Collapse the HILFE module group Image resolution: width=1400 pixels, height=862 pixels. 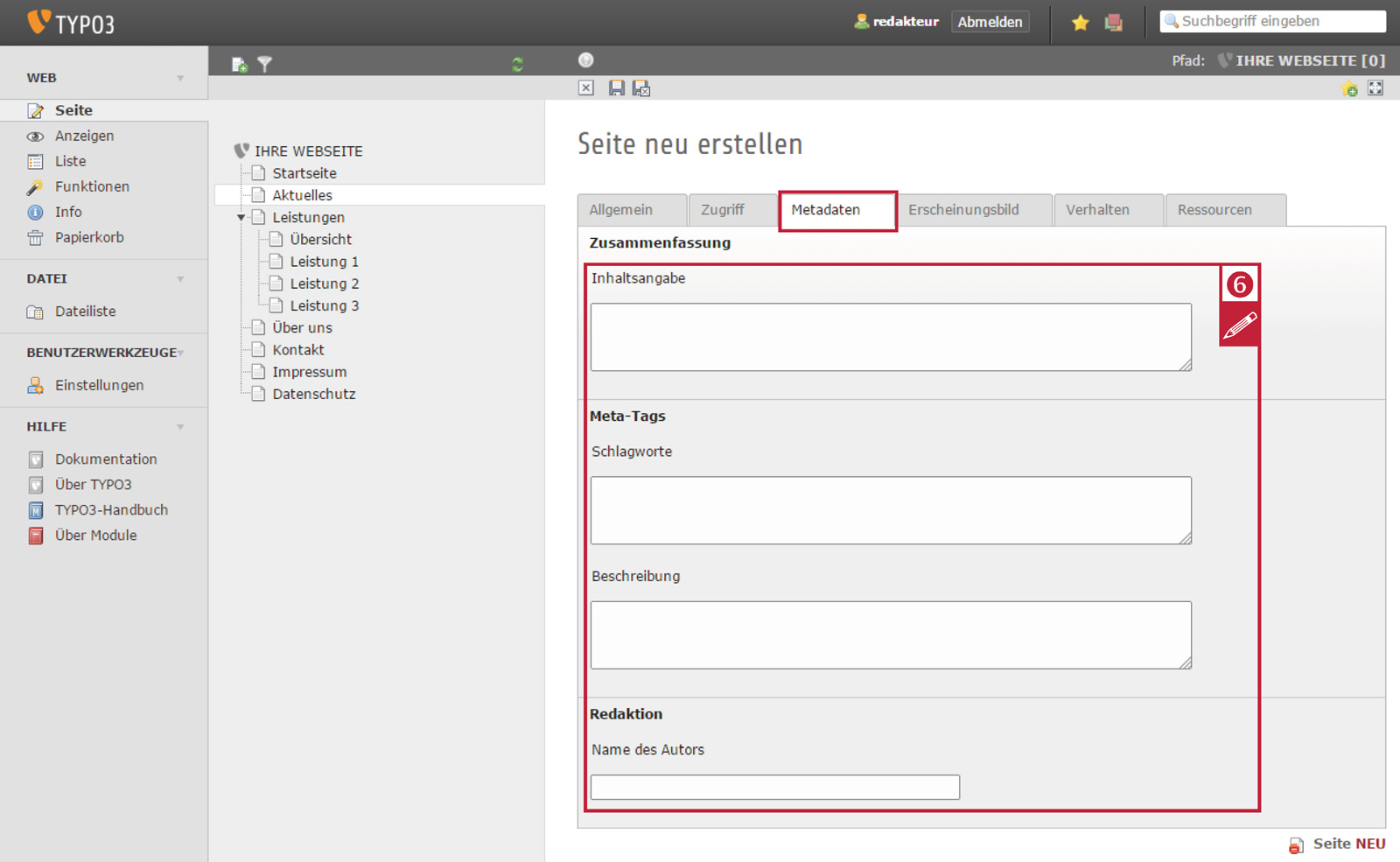coord(180,427)
